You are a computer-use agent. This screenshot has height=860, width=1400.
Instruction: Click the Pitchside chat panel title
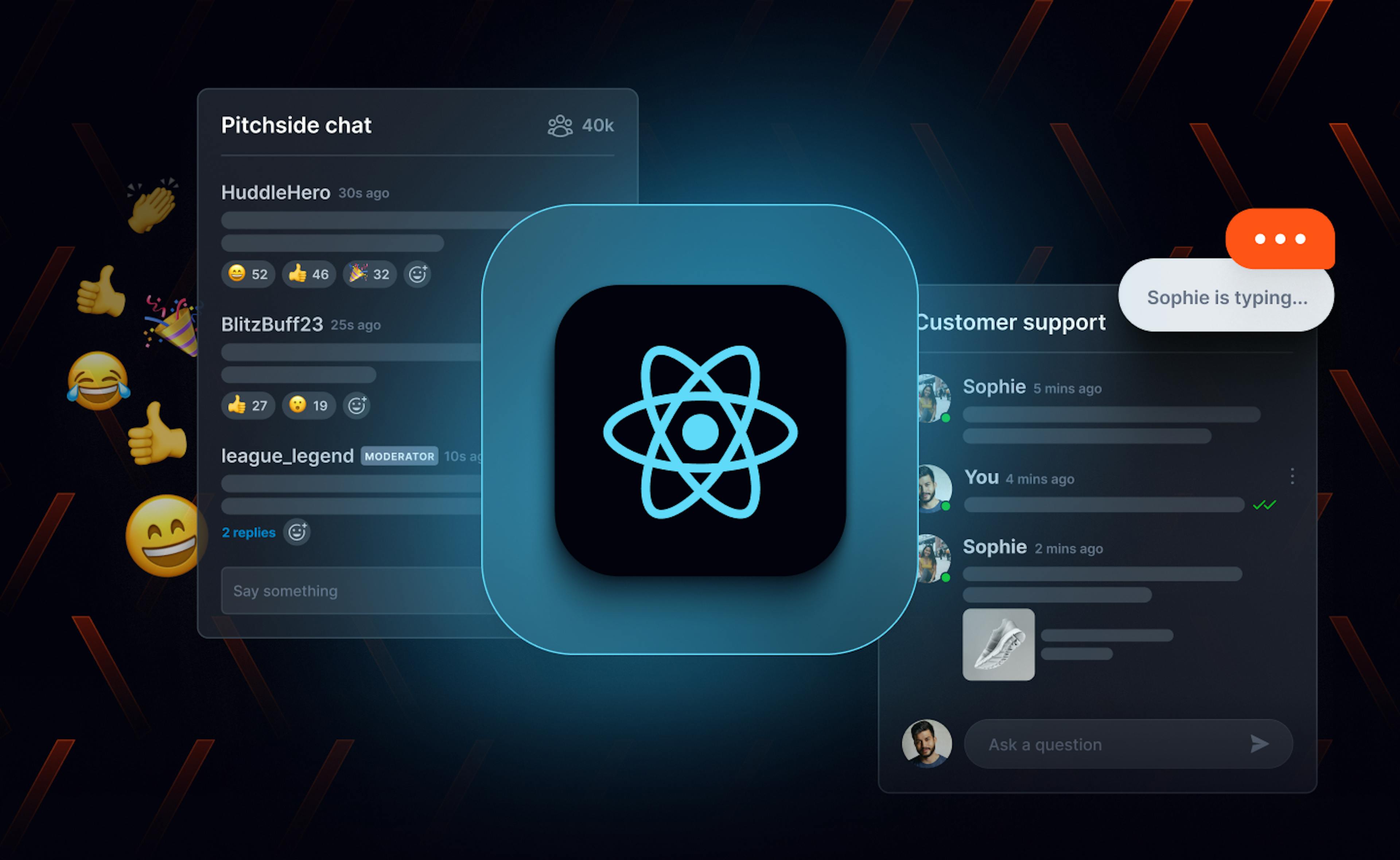click(x=296, y=125)
